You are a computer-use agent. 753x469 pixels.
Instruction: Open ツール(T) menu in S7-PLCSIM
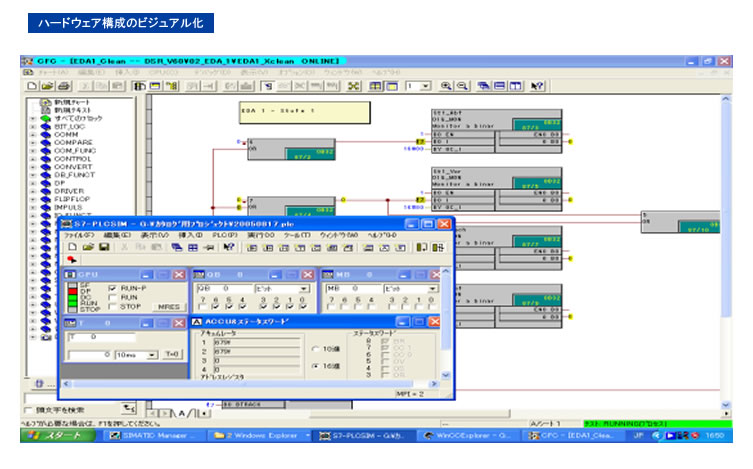297,235
